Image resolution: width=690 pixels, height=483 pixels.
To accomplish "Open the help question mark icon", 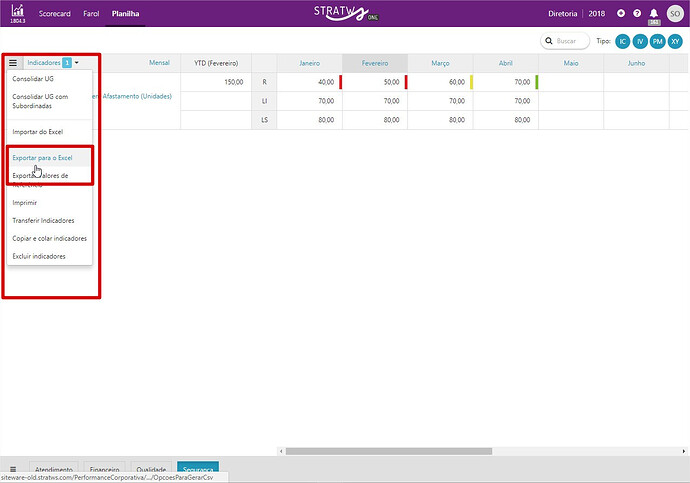I will tap(637, 14).
